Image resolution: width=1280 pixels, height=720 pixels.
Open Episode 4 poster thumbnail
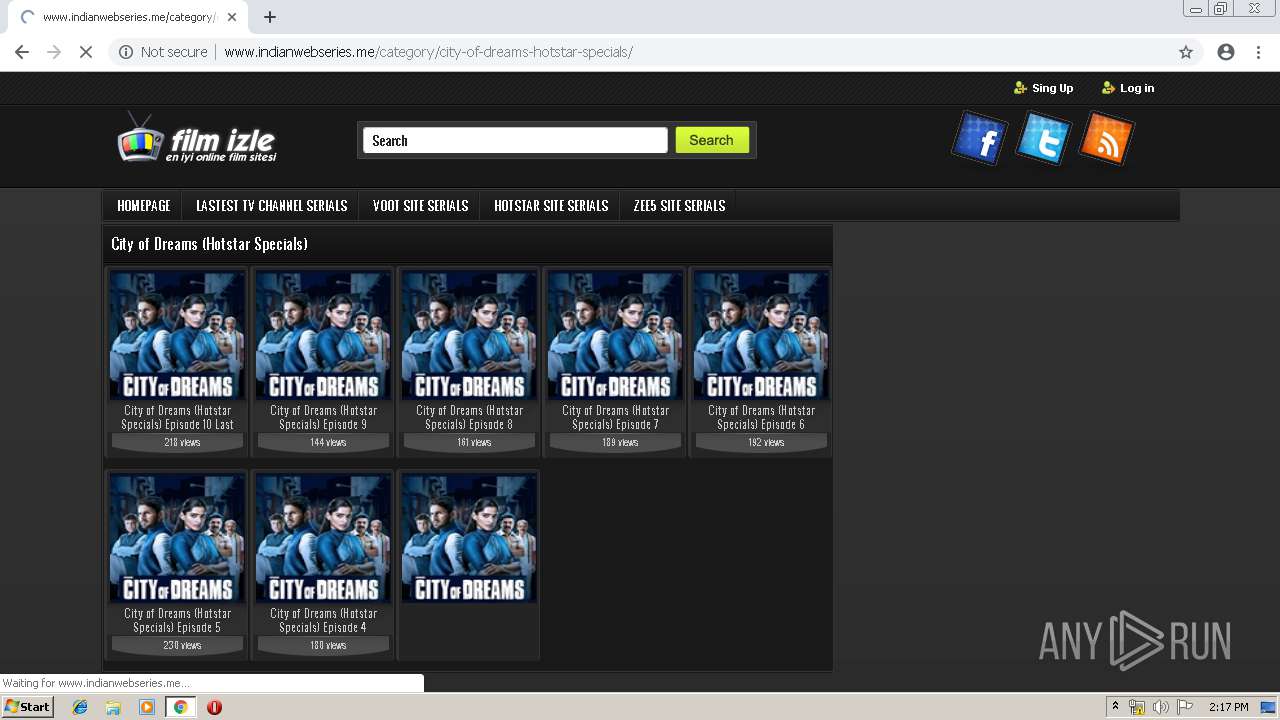tap(323, 538)
